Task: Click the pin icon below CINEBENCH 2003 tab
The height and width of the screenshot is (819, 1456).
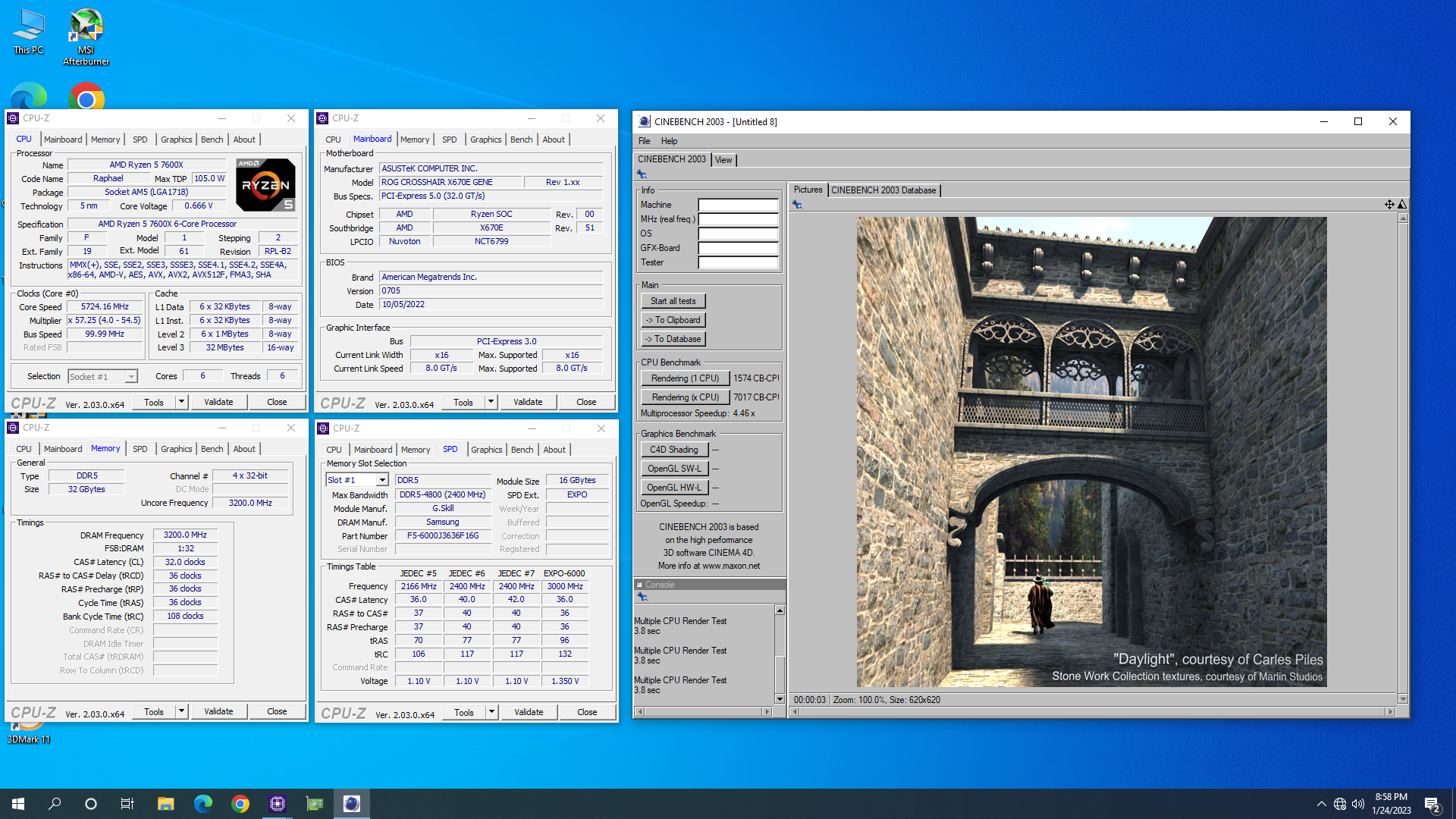Action: pyautogui.click(x=642, y=174)
